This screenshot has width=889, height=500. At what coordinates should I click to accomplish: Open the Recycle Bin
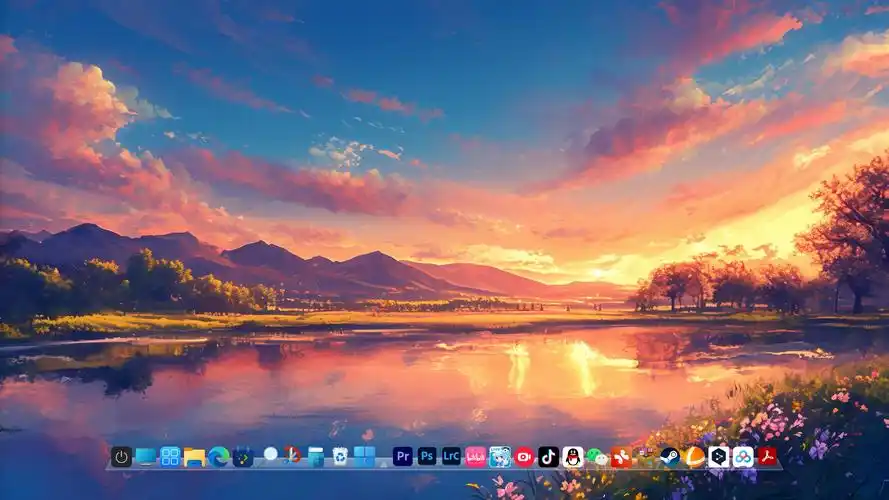coord(340,457)
